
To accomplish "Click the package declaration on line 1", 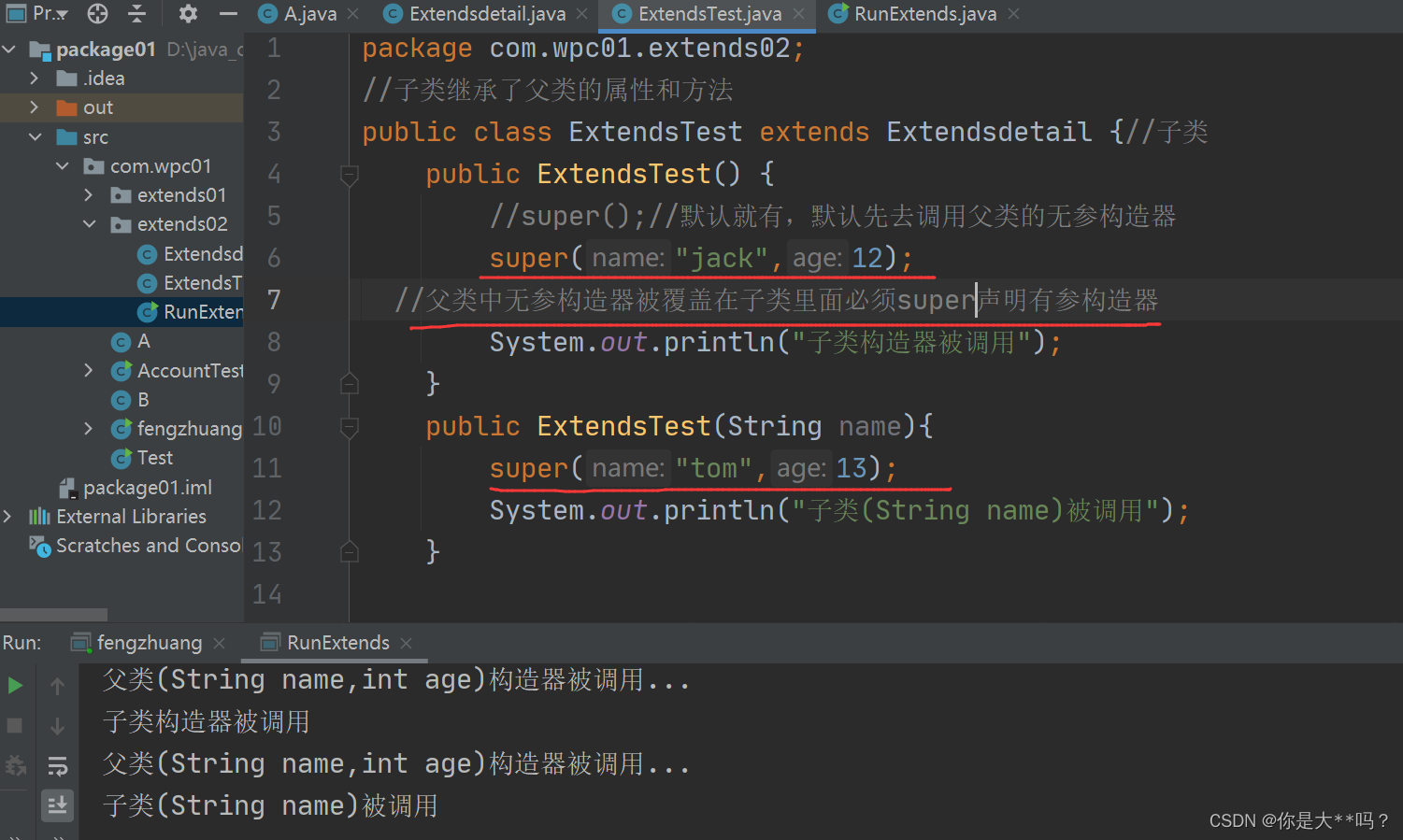I will (583, 48).
